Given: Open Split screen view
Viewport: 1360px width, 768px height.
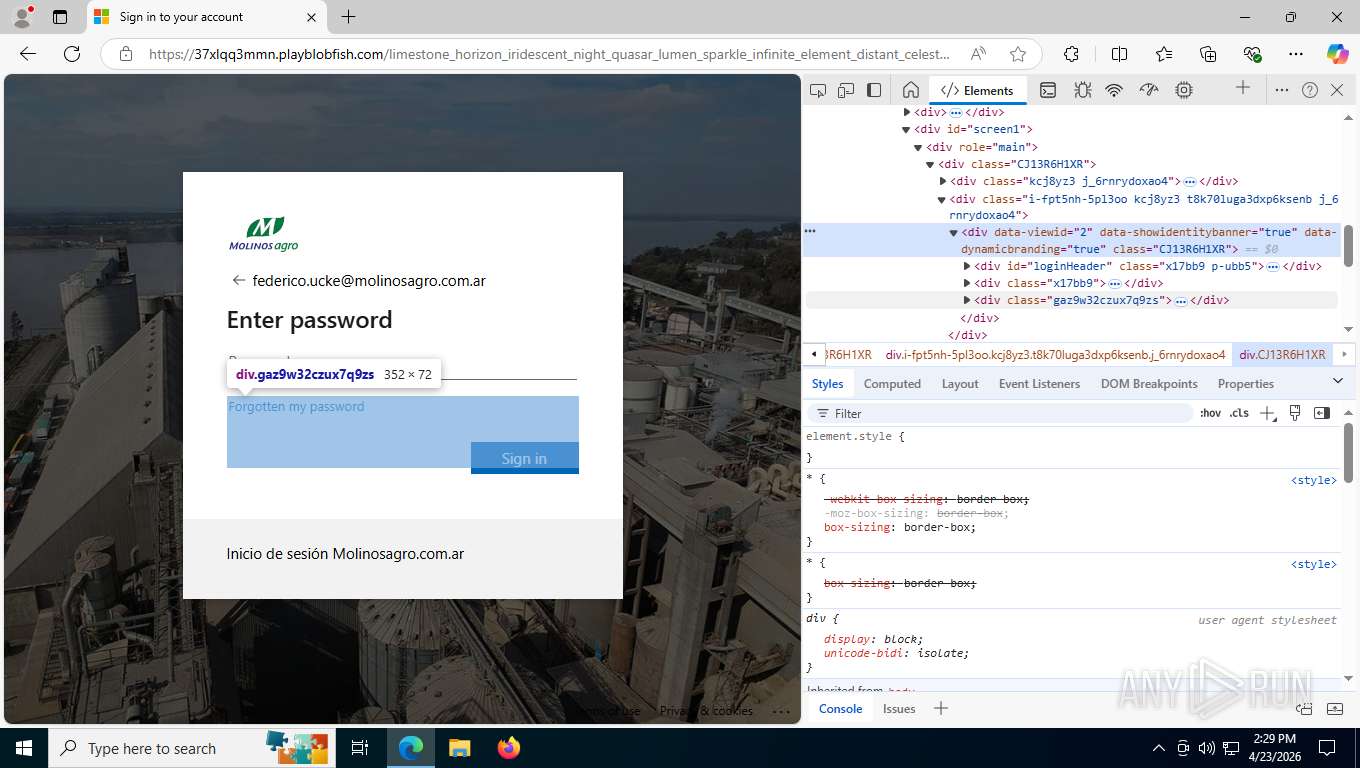Looking at the screenshot, I should (1119, 54).
